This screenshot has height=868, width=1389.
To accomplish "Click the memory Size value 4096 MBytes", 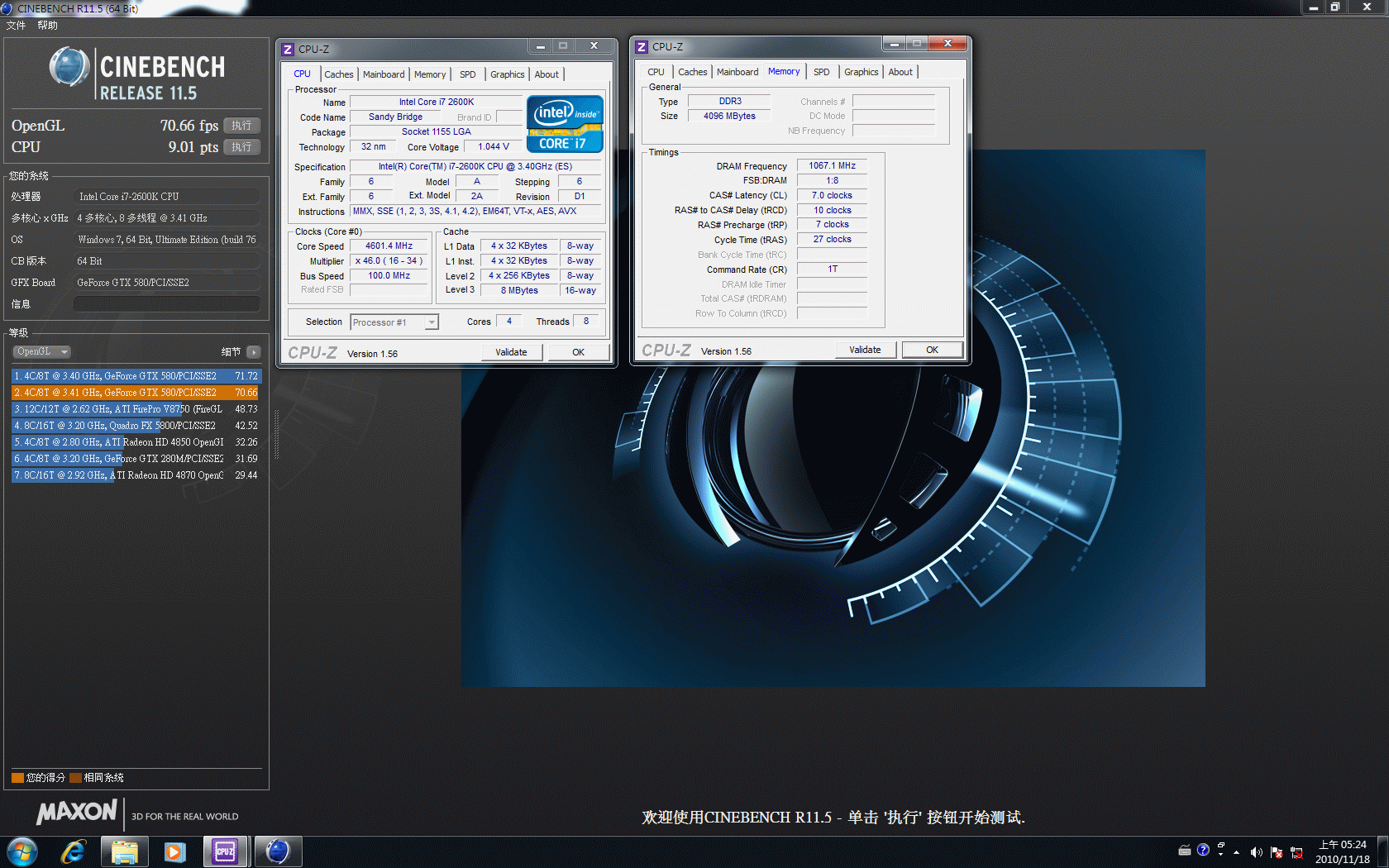I will (729, 117).
